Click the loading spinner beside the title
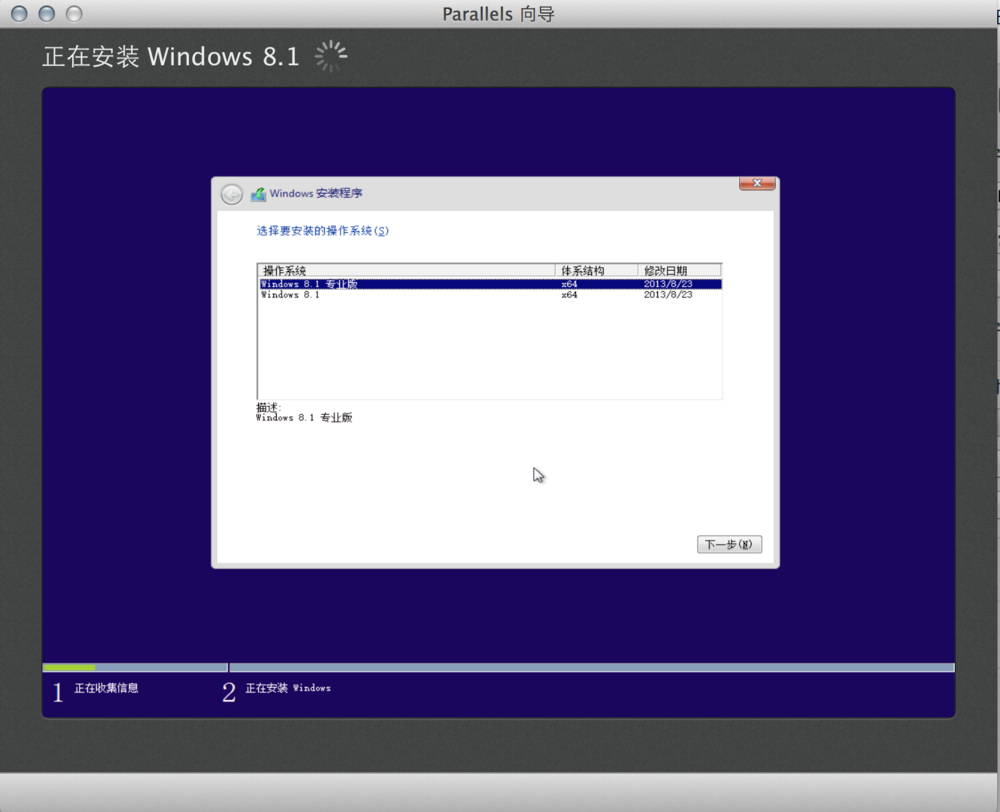 pyautogui.click(x=331, y=56)
